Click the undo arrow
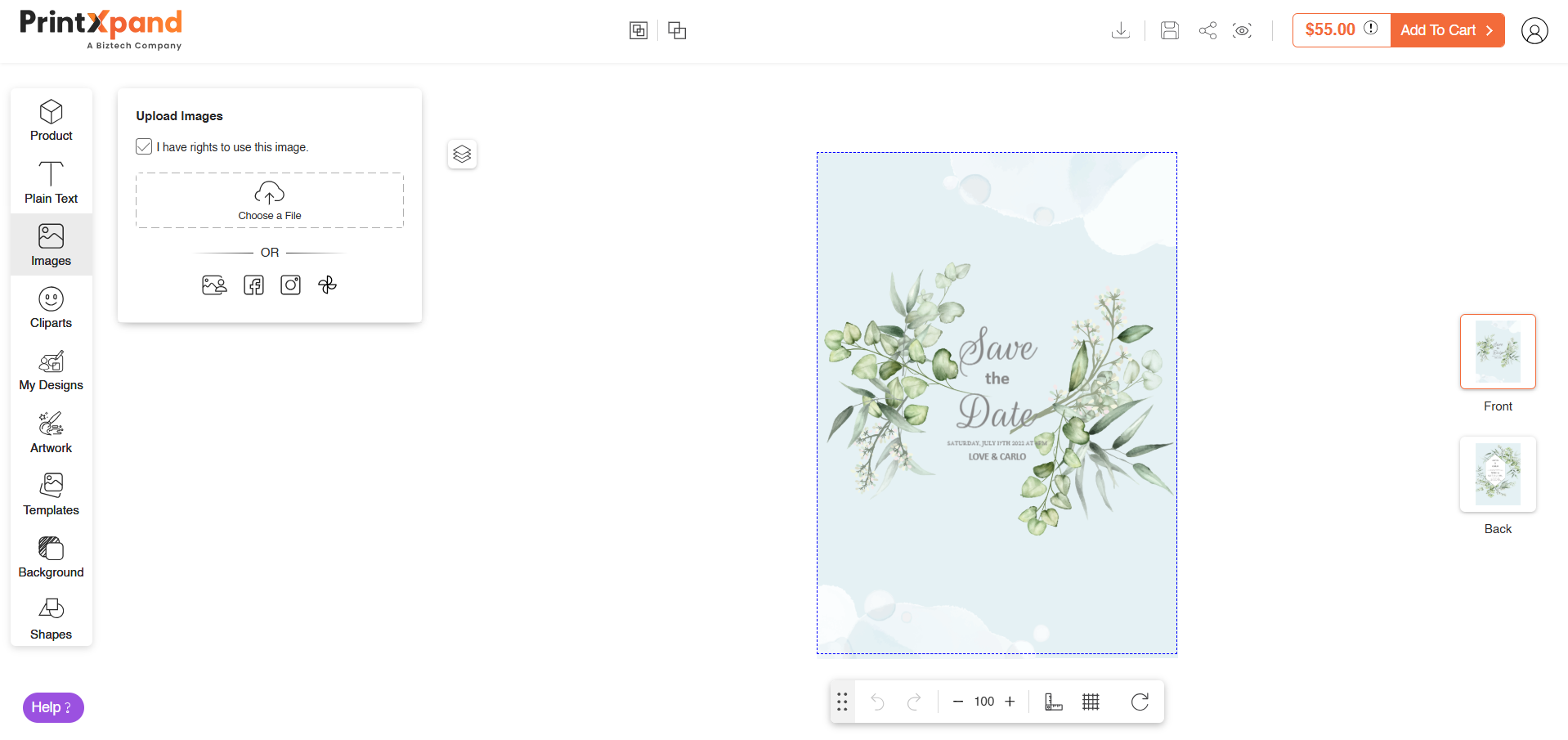This screenshot has height=740, width=1568. coord(877,702)
